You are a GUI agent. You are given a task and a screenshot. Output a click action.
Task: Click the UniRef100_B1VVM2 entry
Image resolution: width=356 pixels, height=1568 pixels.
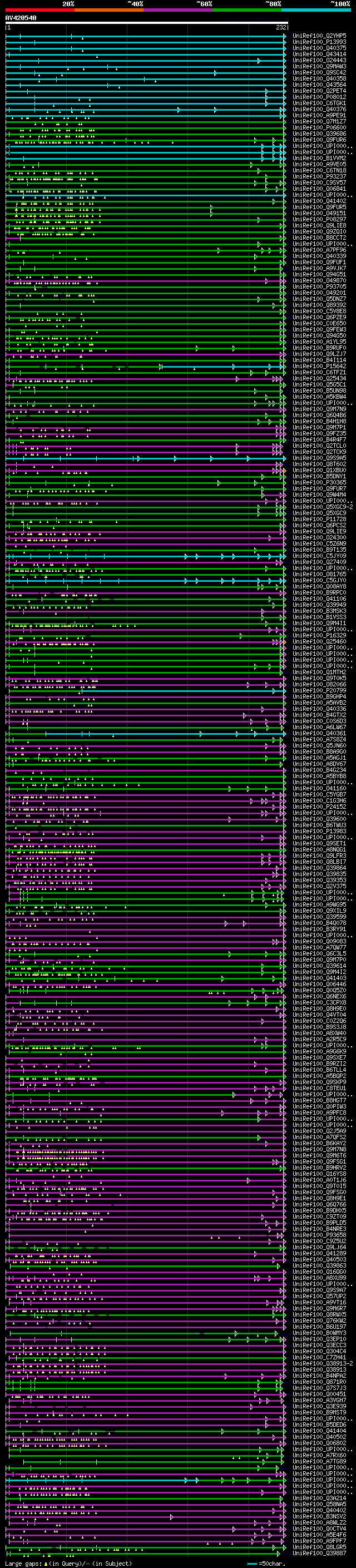(x=319, y=159)
